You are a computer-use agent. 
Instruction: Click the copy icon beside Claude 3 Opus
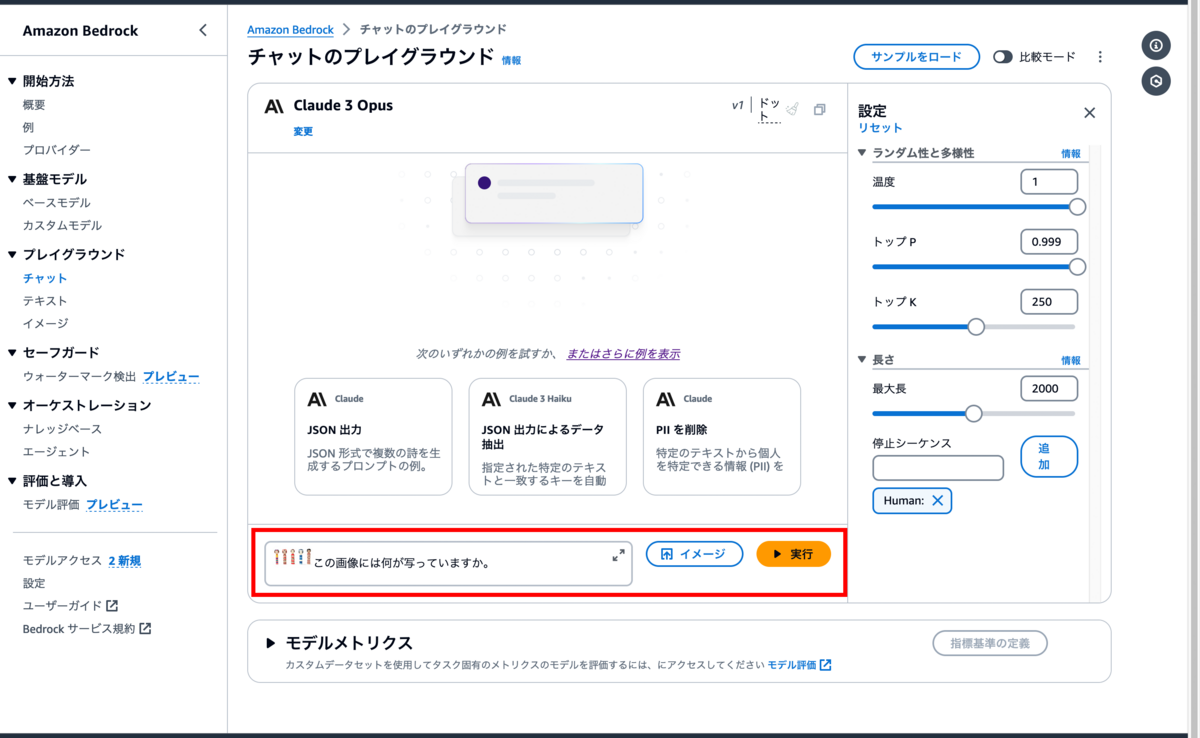820,110
